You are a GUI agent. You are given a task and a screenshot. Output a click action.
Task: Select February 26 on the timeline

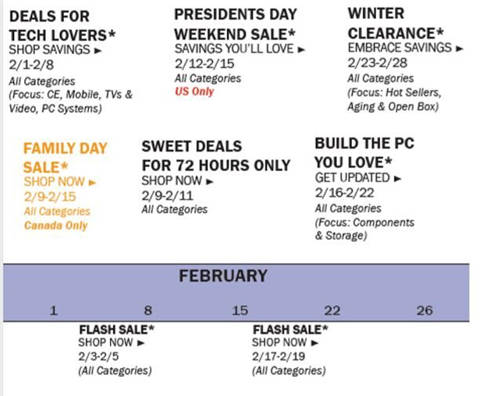point(425,311)
